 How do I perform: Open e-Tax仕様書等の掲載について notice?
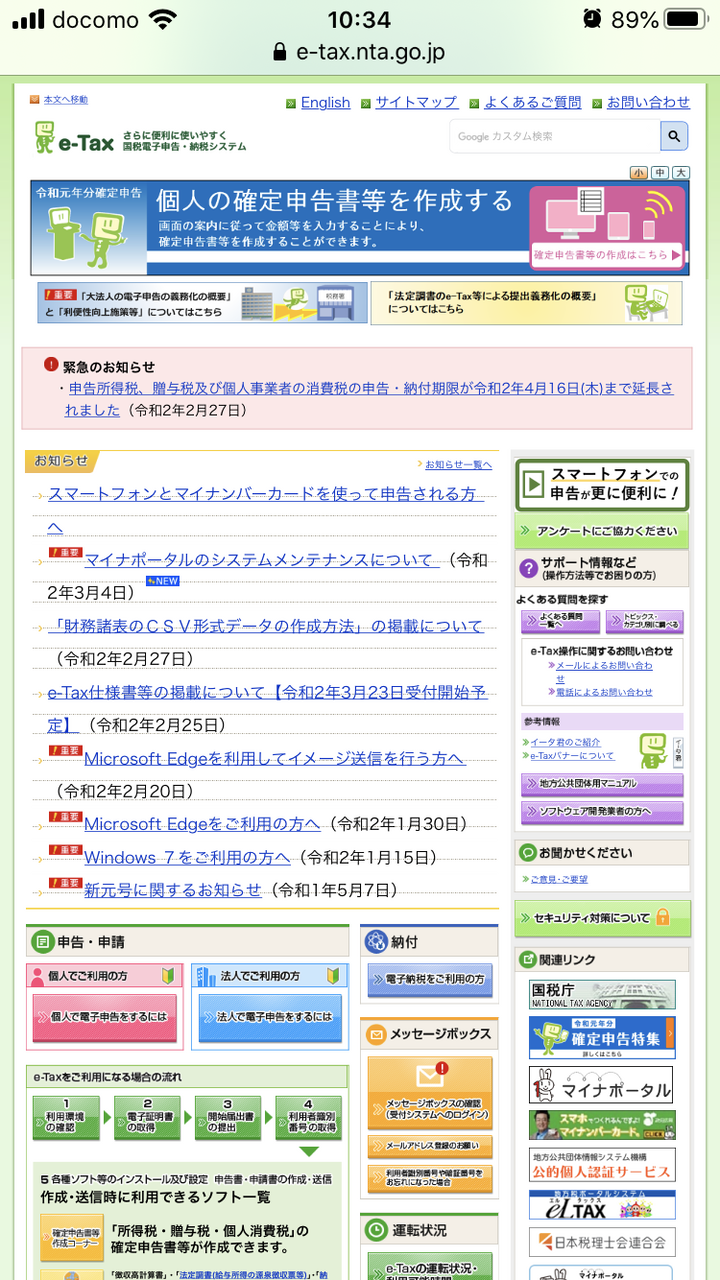tap(267, 707)
